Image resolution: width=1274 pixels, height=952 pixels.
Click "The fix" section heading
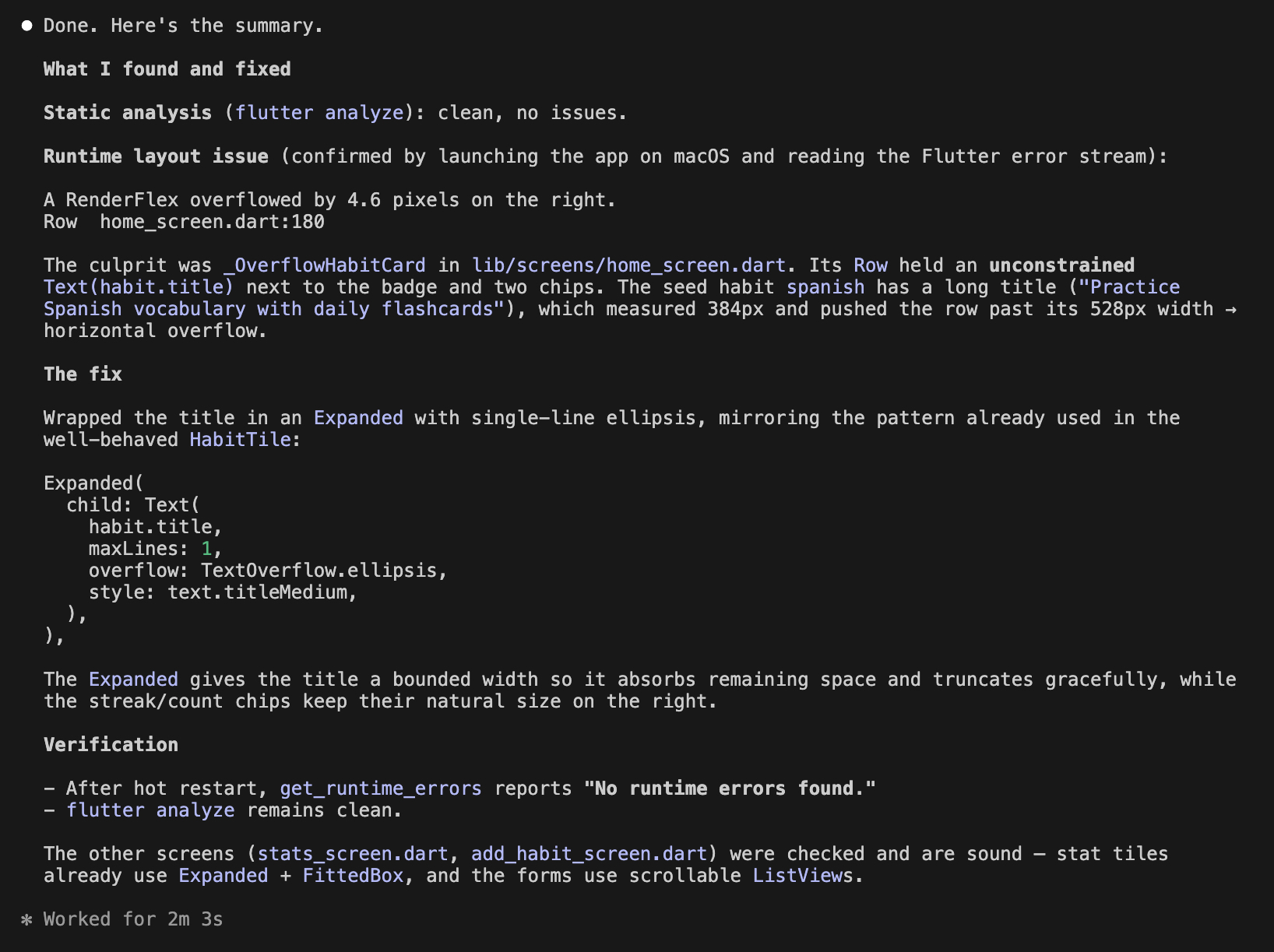coord(83,374)
